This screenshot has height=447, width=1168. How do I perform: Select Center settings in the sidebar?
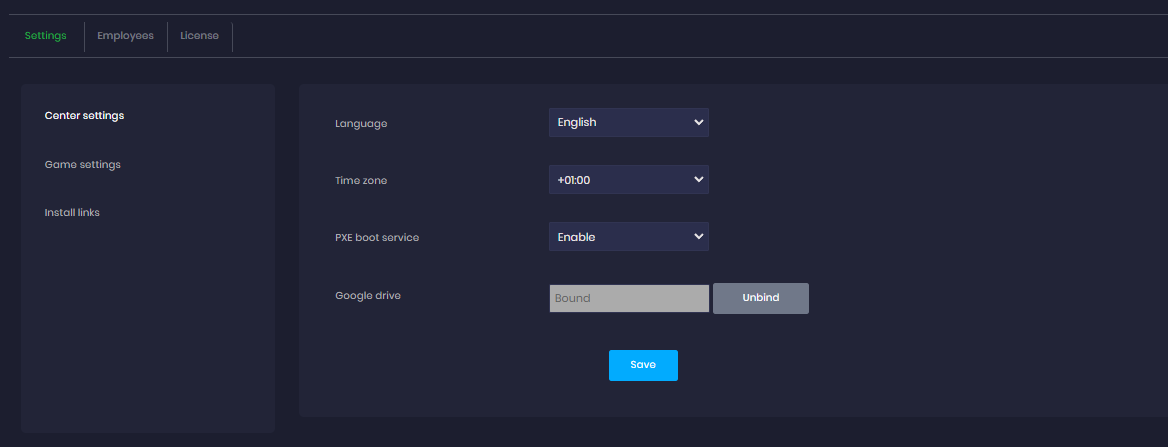click(x=84, y=116)
